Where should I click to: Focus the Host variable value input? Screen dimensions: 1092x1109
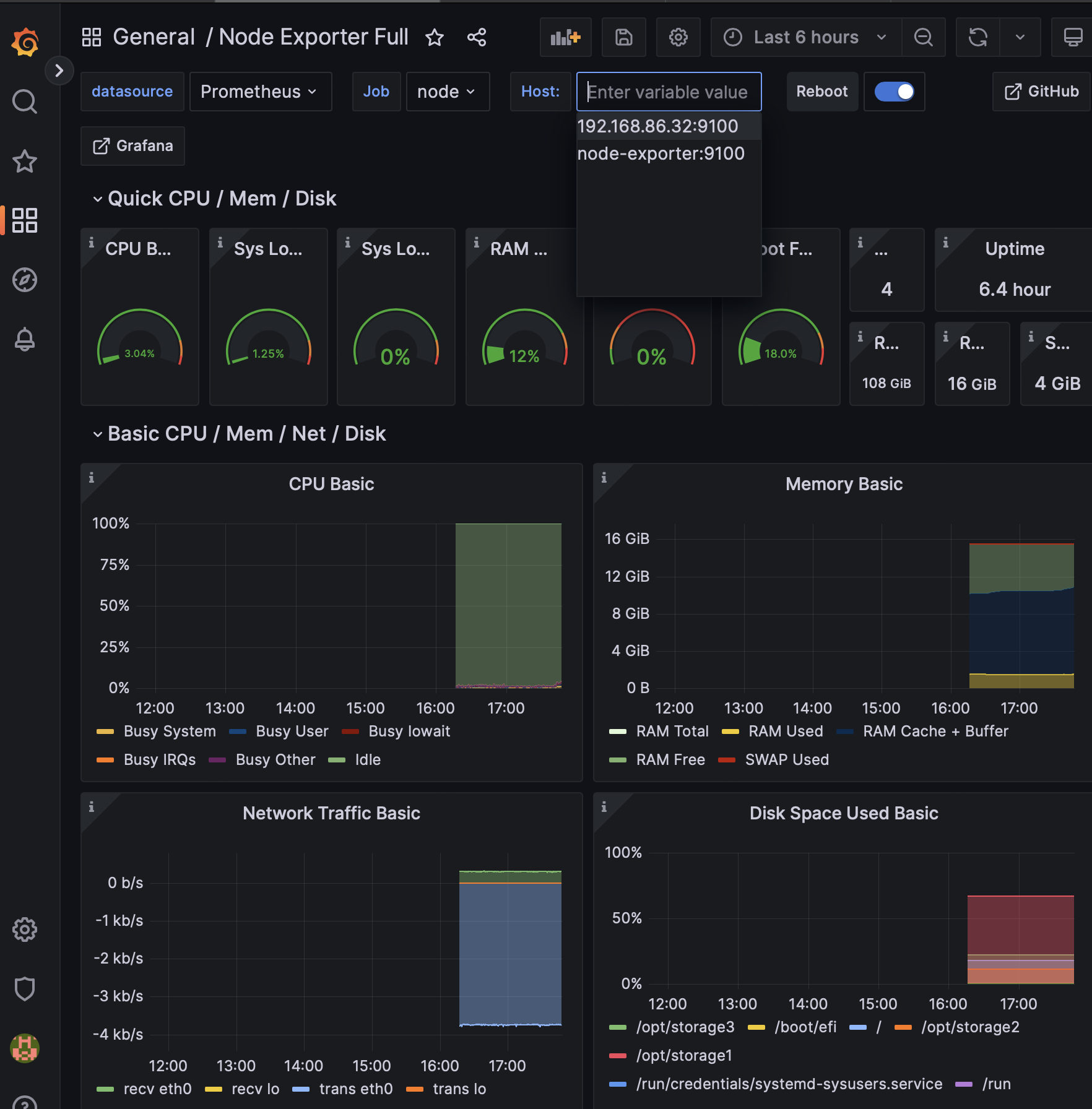click(669, 92)
